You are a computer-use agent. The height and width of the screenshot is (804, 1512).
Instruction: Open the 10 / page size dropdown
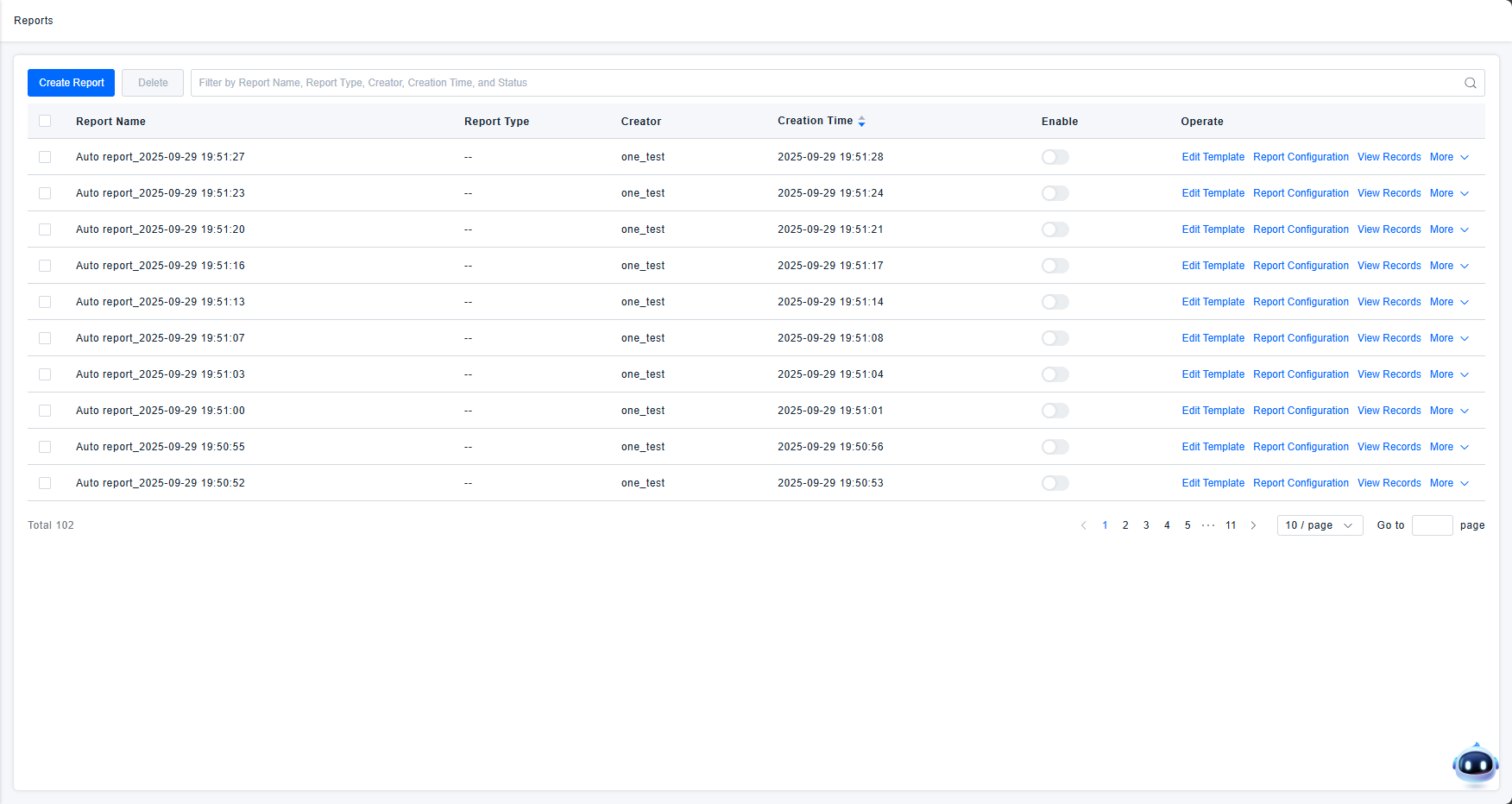click(1319, 525)
